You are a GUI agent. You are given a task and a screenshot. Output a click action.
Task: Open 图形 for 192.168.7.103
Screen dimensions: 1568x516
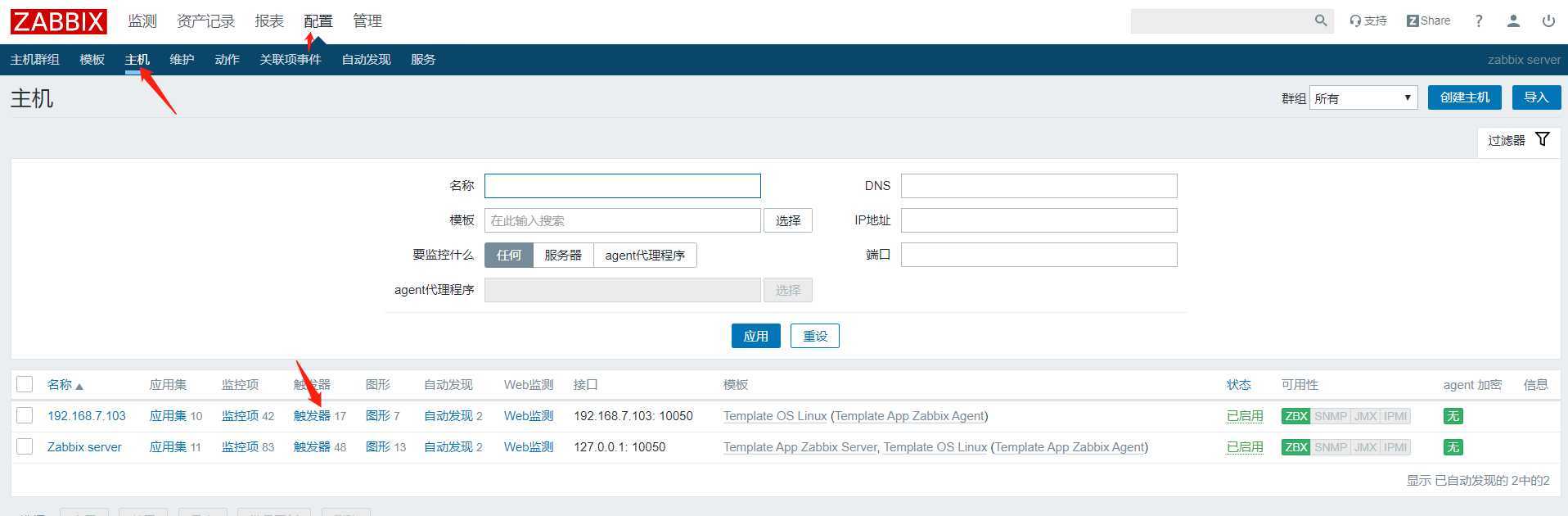tap(378, 415)
